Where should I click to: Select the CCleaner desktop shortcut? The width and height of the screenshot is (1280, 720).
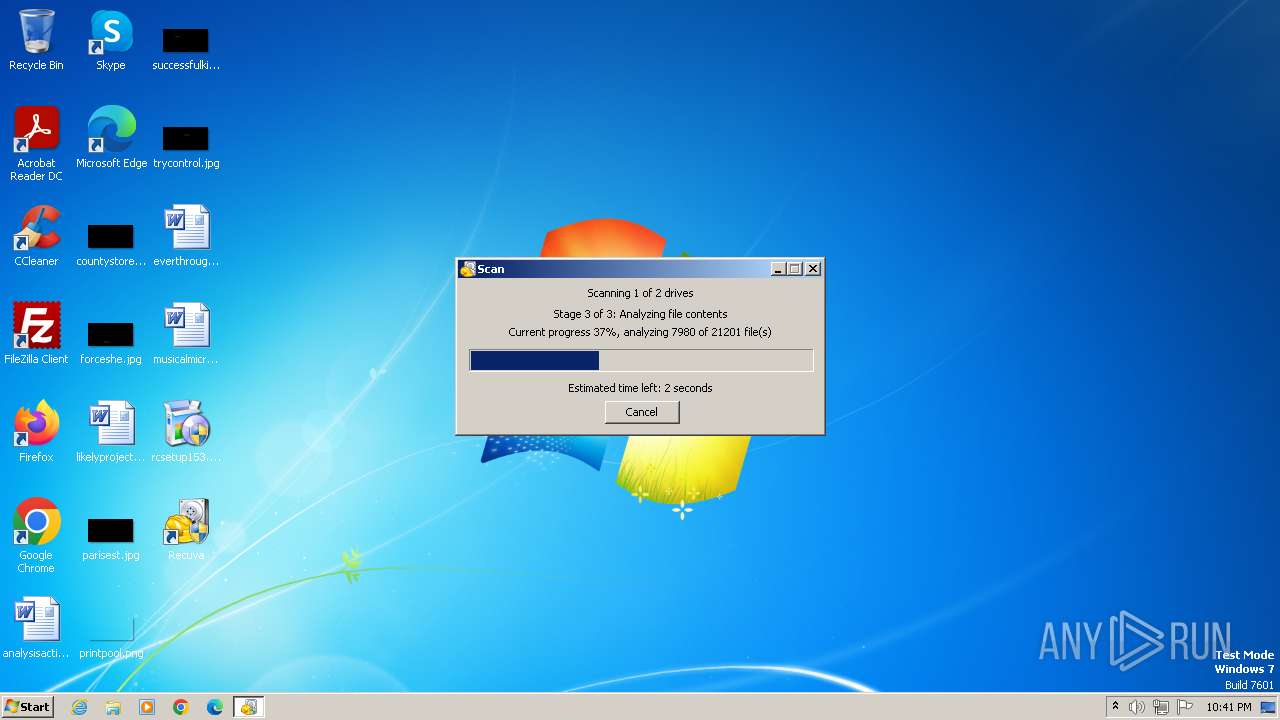36,237
